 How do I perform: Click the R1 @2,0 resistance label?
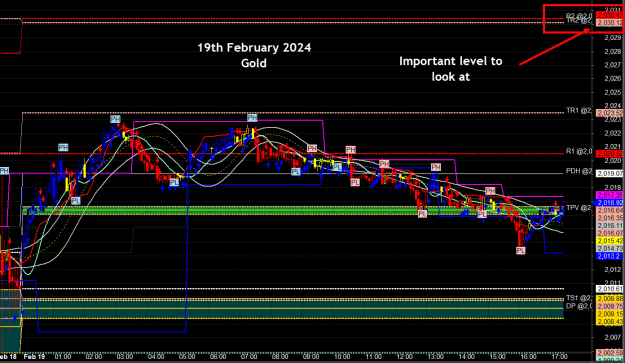[x=579, y=151]
